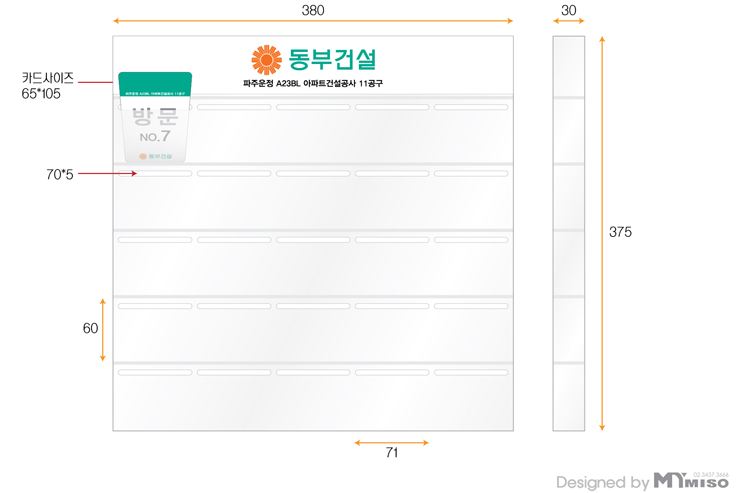Select the 380 width dimension label
Screen dimensions: 737x493
(313, 10)
